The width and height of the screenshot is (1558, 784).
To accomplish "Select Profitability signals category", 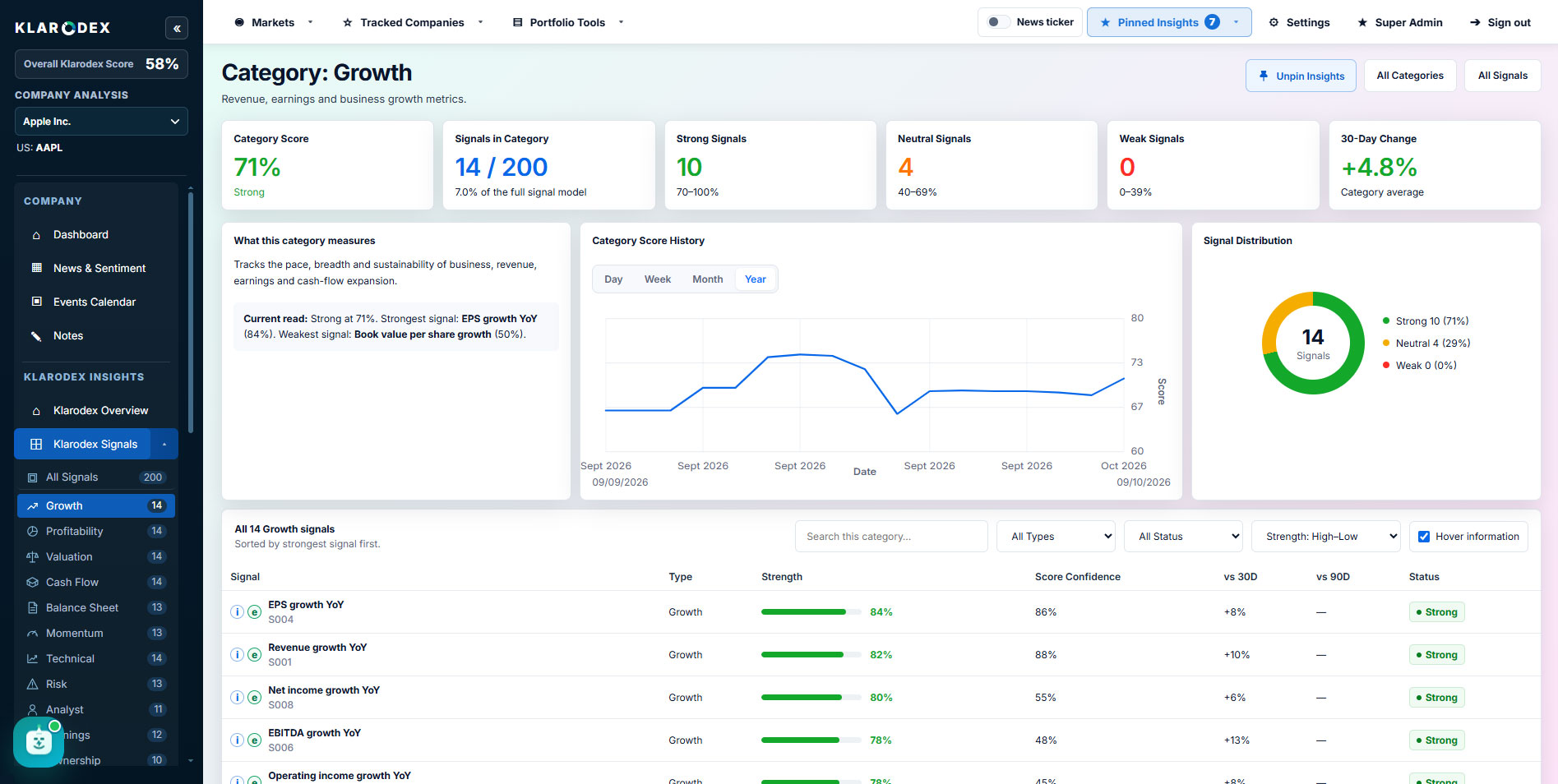I will click(96, 532).
